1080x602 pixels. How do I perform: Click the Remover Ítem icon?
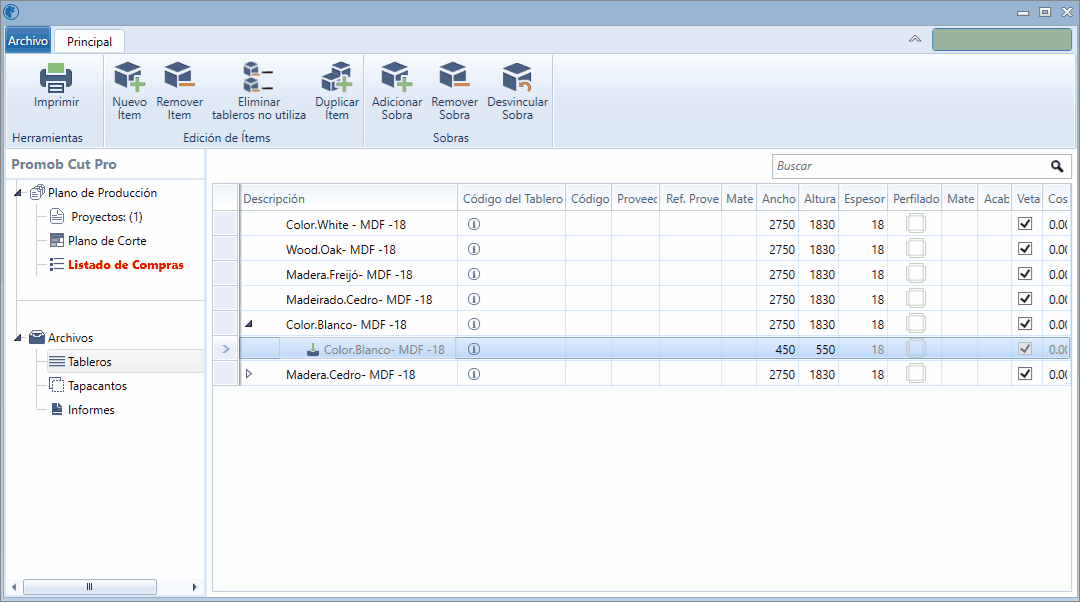179,77
